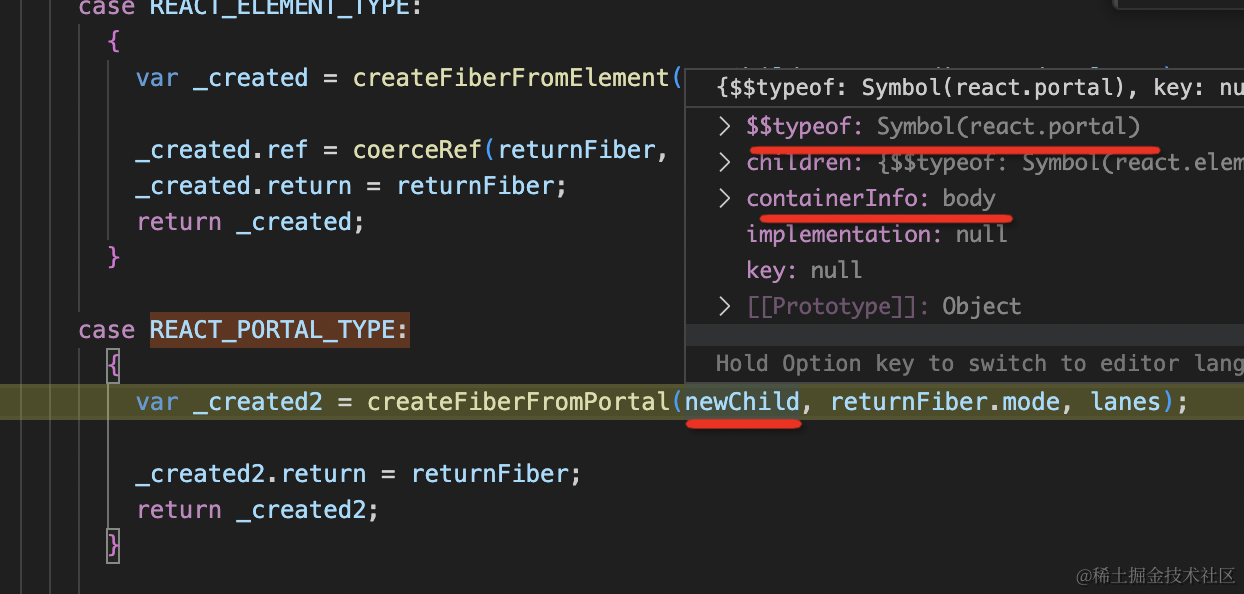This screenshot has height=594, width=1244.
Task: Click the Hold Option key hint text
Action: tap(960, 363)
